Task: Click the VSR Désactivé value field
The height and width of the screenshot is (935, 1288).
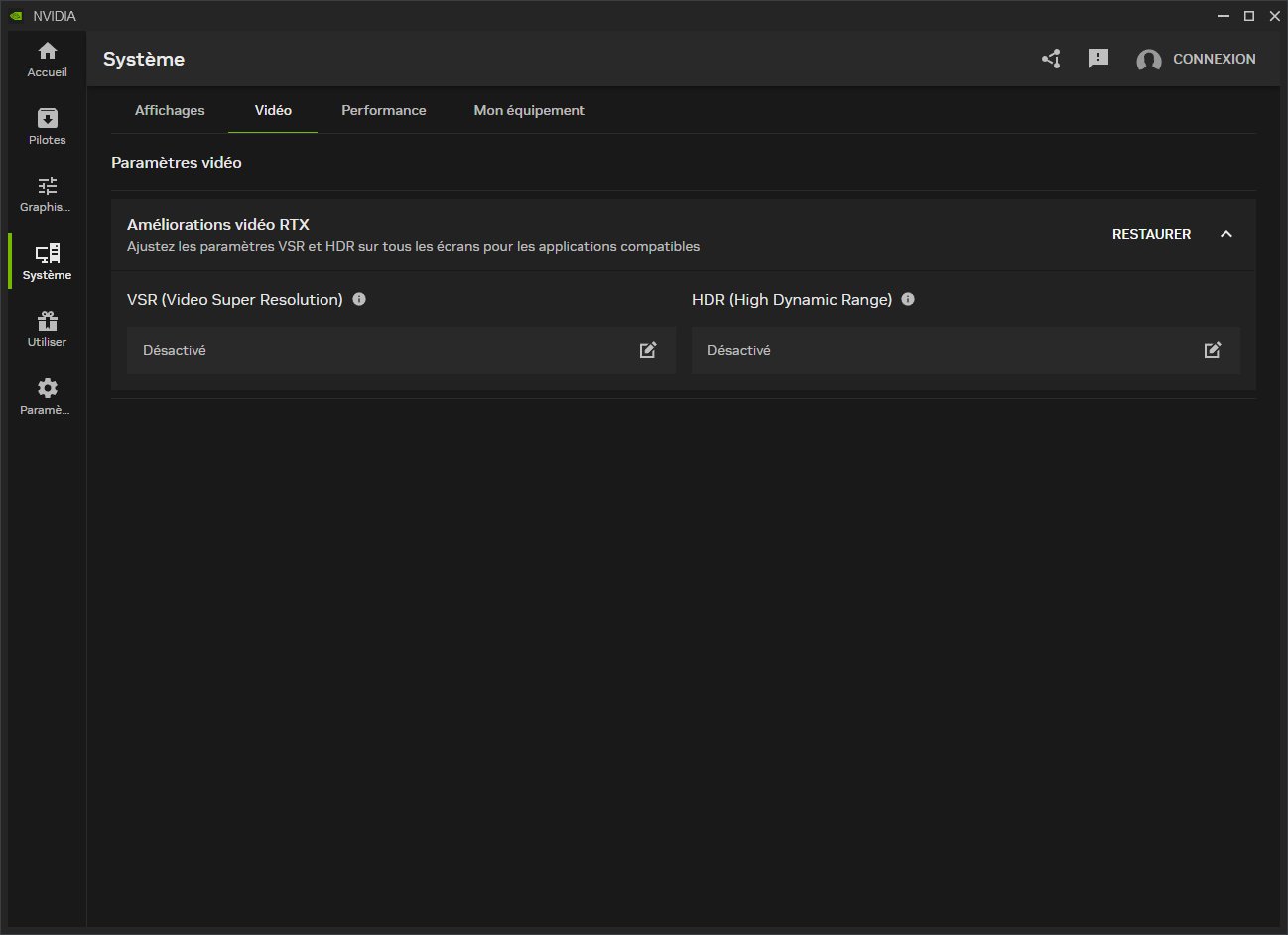Action: click(x=401, y=350)
